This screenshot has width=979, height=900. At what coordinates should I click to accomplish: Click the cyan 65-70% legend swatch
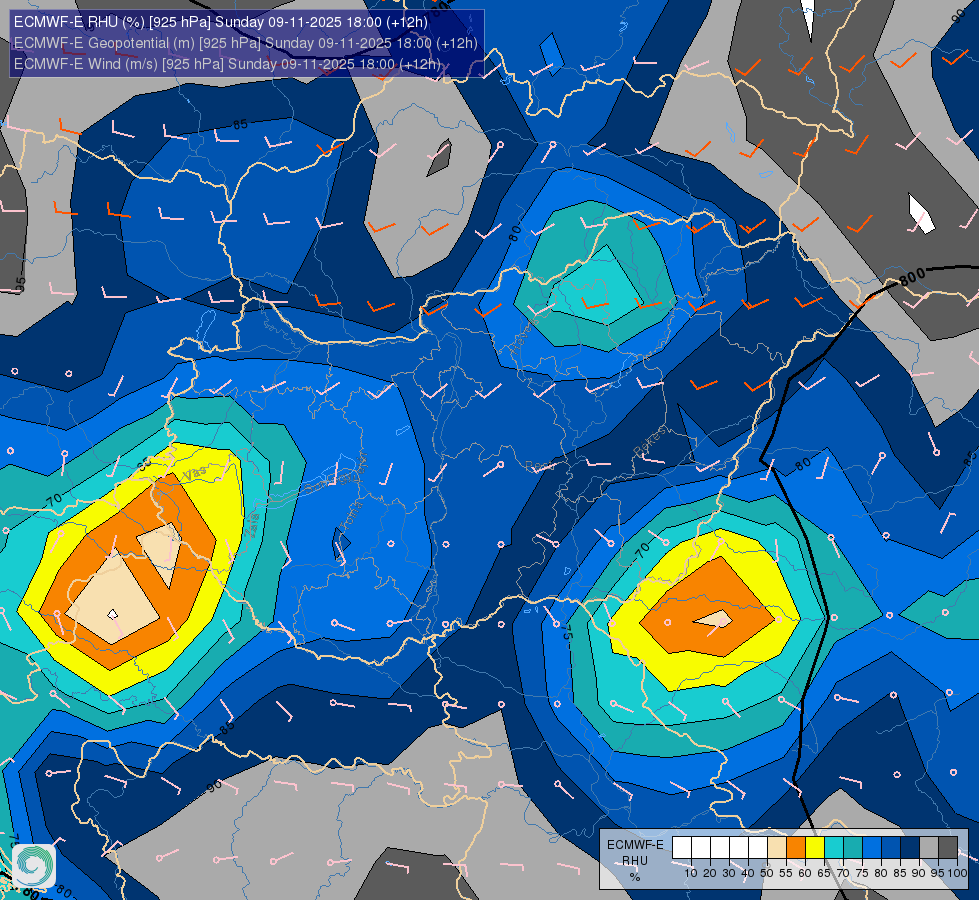click(x=834, y=848)
